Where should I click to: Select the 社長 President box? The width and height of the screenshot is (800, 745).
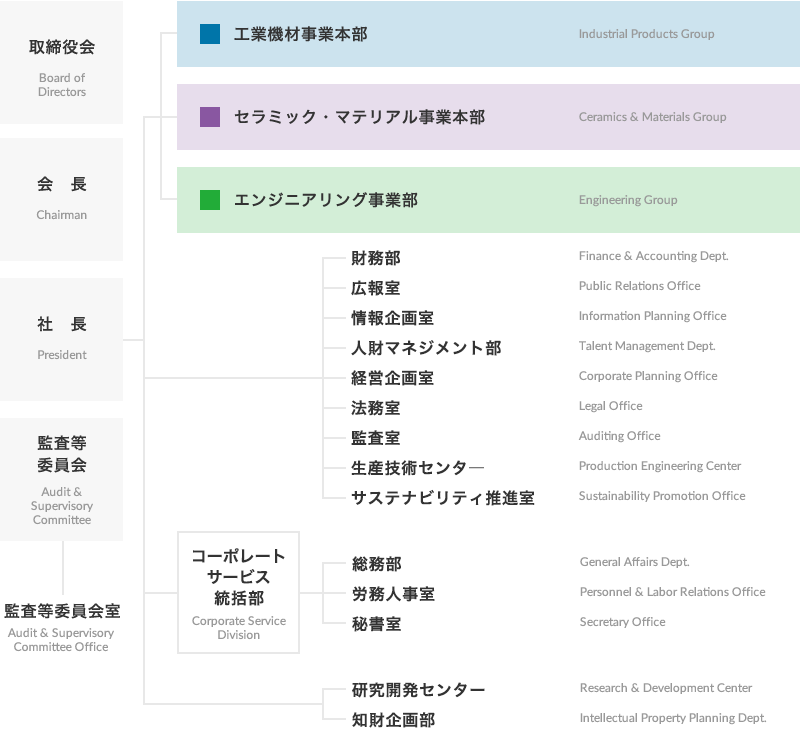(61, 339)
